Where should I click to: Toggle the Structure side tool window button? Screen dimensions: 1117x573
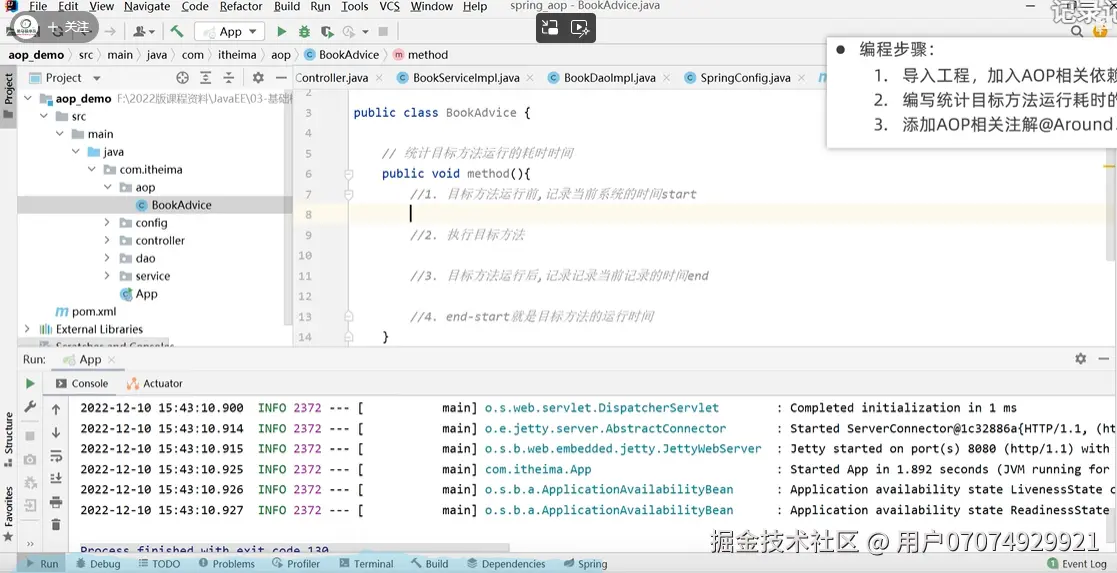[9, 439]
